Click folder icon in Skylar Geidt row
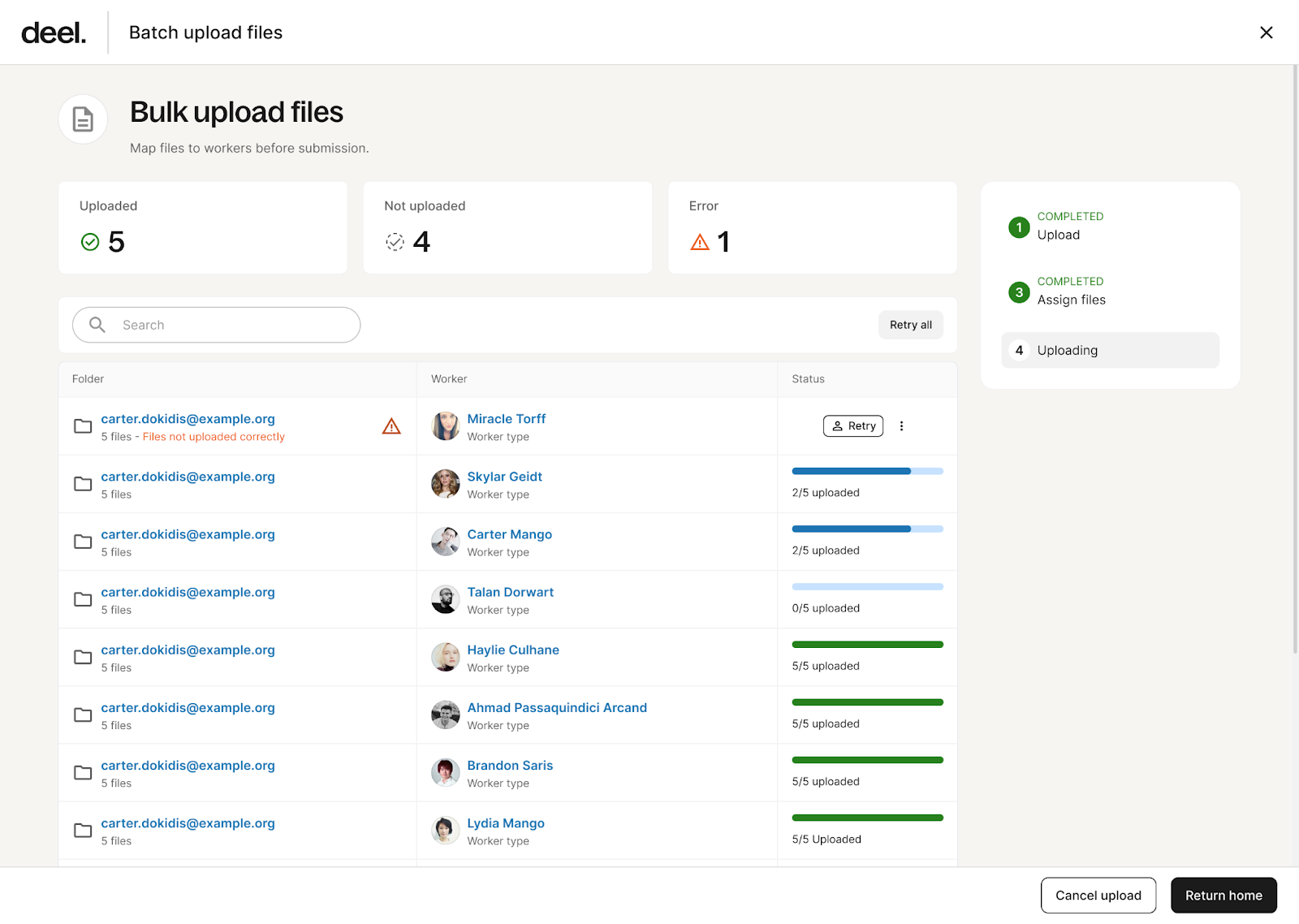Screen dimensions: 1299x924 pyautogui.click(x=83, y=484)
